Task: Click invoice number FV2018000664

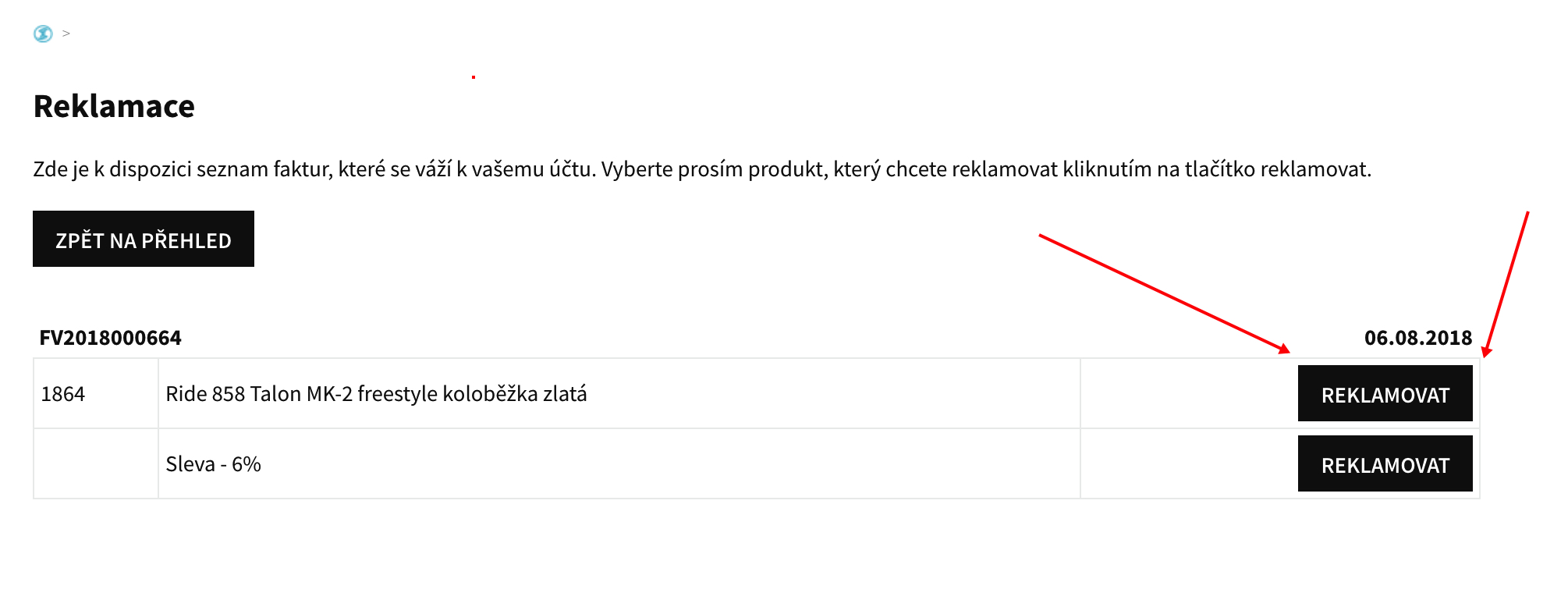Action: pyautogui.click(x=110, y=338)
